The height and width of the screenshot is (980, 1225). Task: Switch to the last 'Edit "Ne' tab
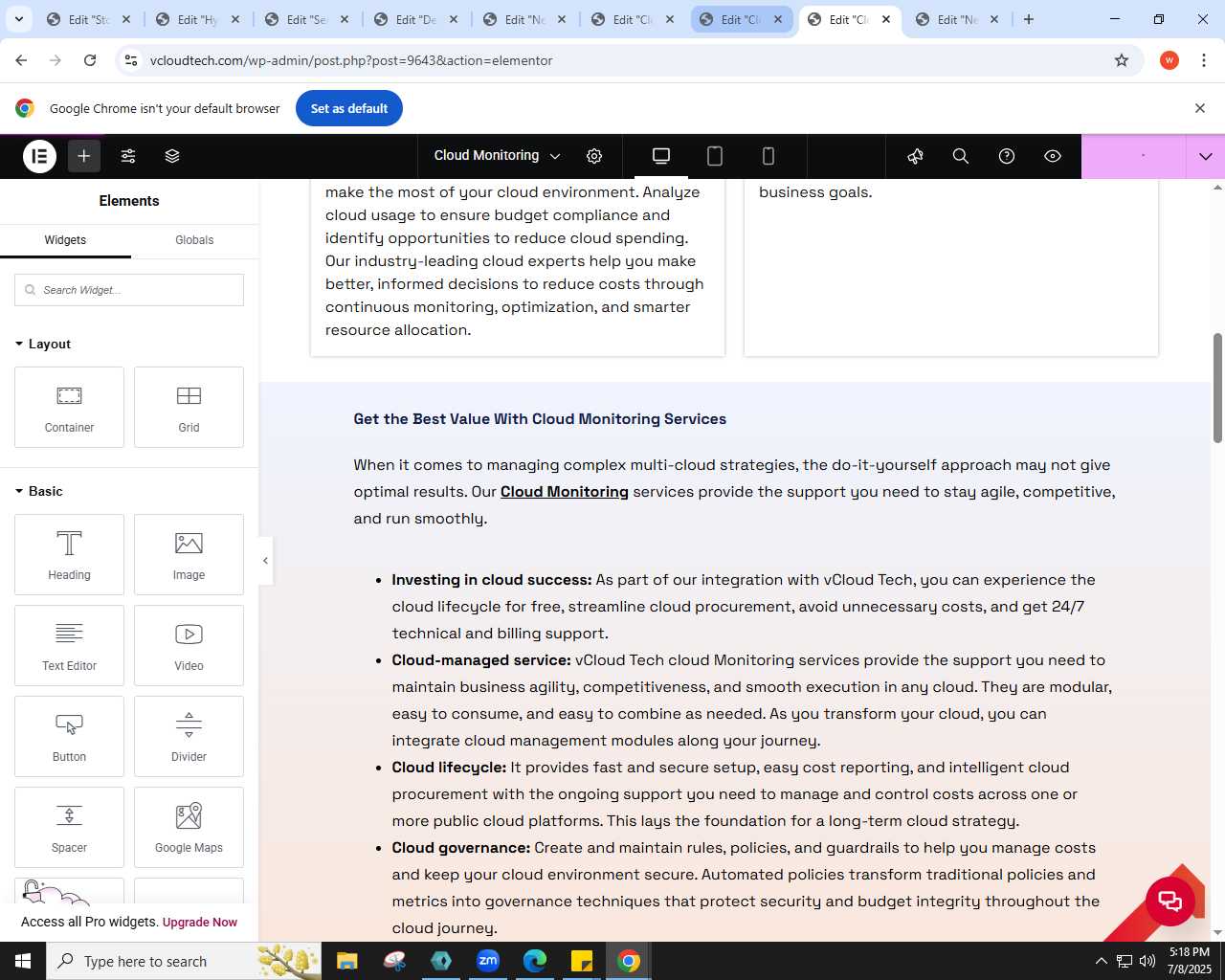pos(957,19)
